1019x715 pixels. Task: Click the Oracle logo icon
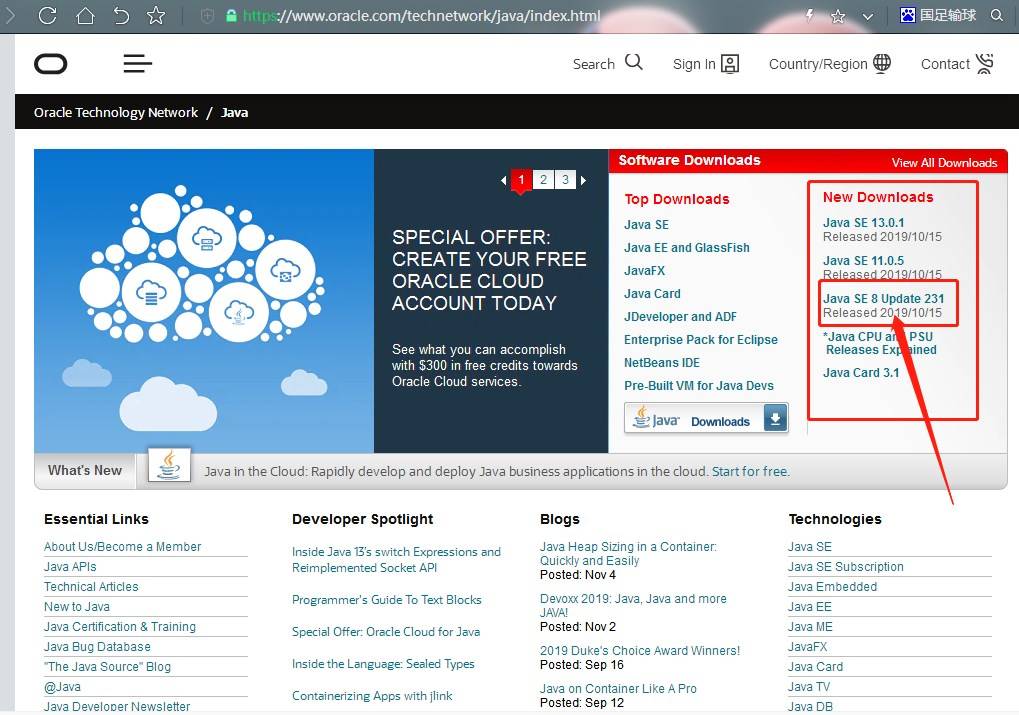click(x=51, y=64)
